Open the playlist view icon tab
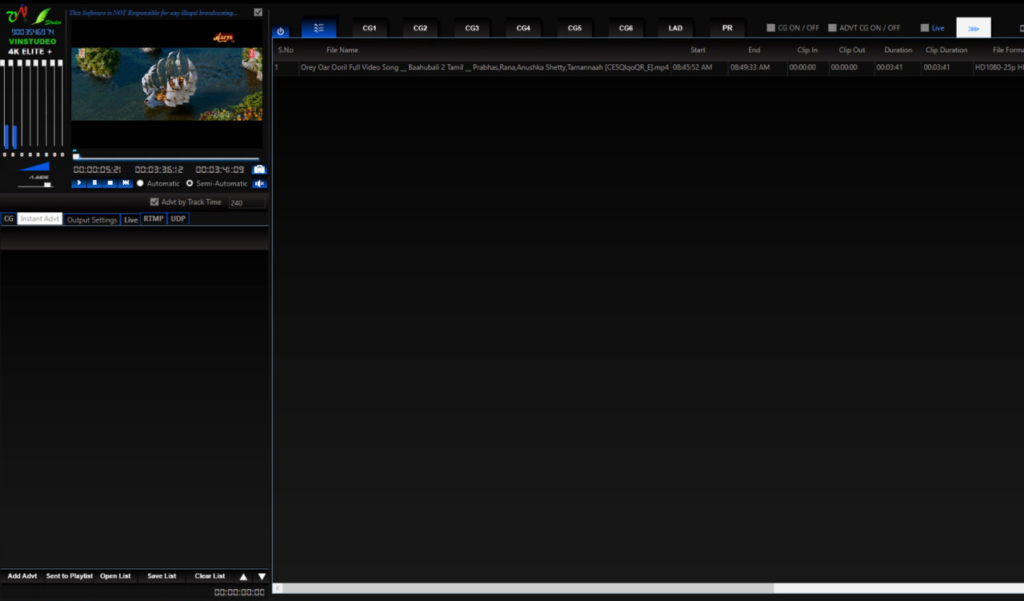Screen dimensions: 1024x601 (319, 29)
